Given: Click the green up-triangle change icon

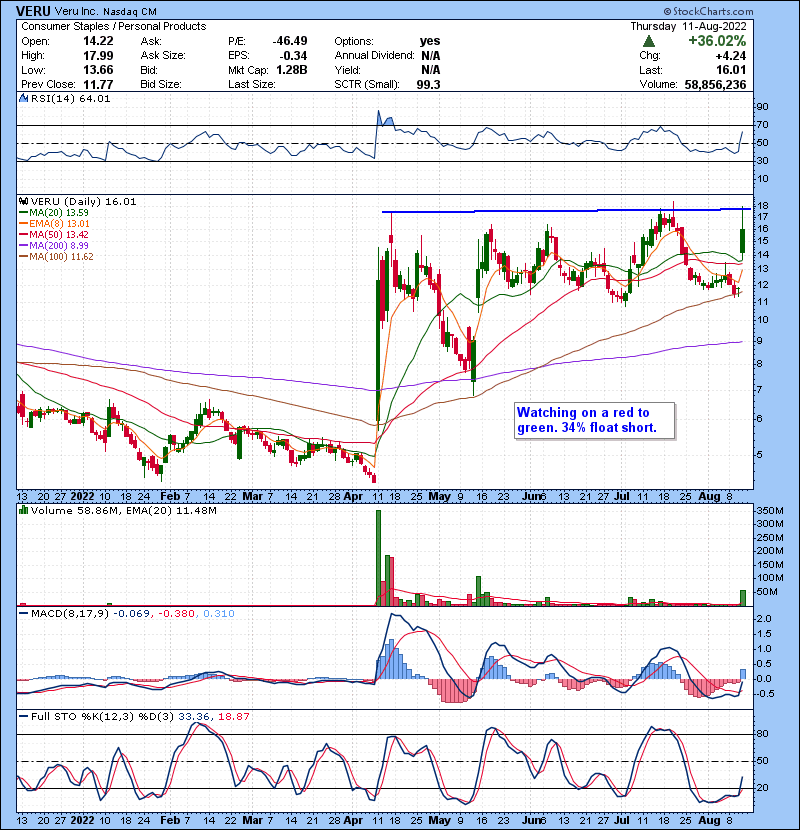Looking at the screenshot, I should [649, 41].
